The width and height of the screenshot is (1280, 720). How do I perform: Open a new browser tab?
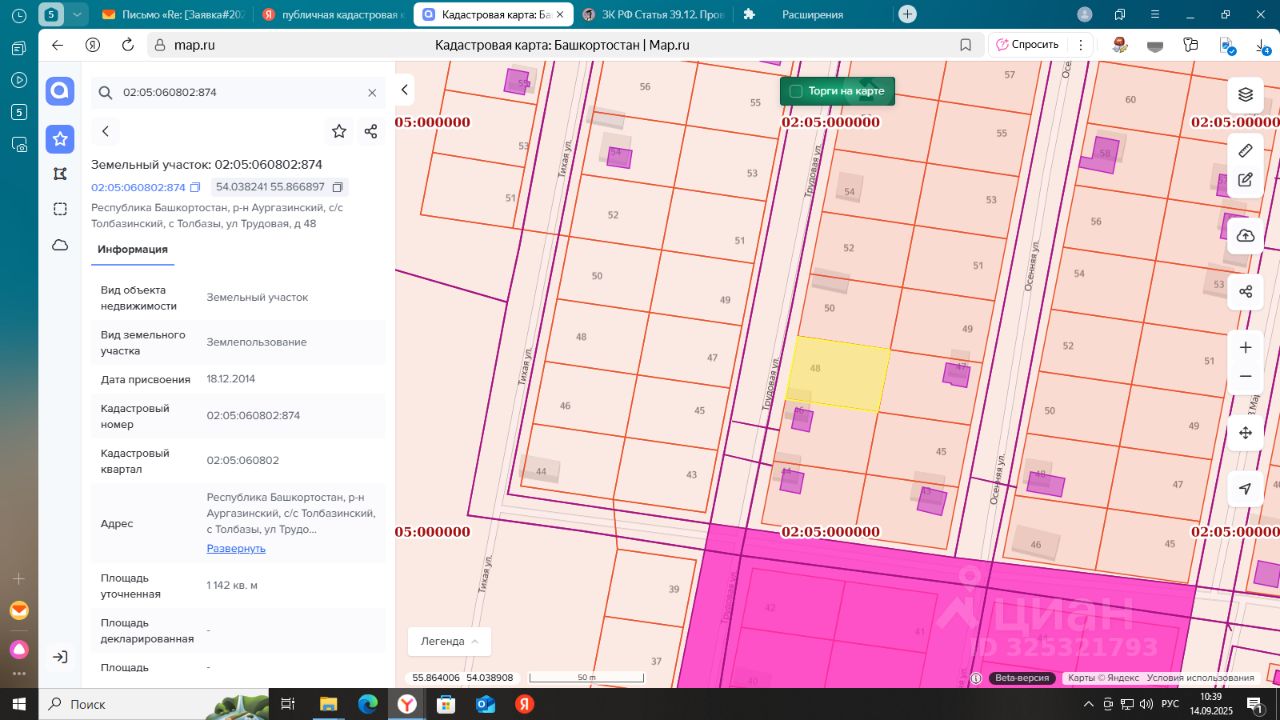[x=907, y=14]
